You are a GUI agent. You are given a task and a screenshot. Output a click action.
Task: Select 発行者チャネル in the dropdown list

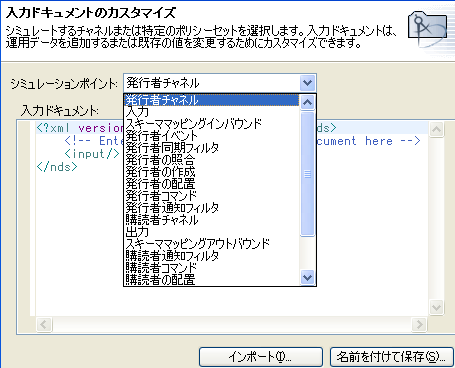tap(212, 100)
